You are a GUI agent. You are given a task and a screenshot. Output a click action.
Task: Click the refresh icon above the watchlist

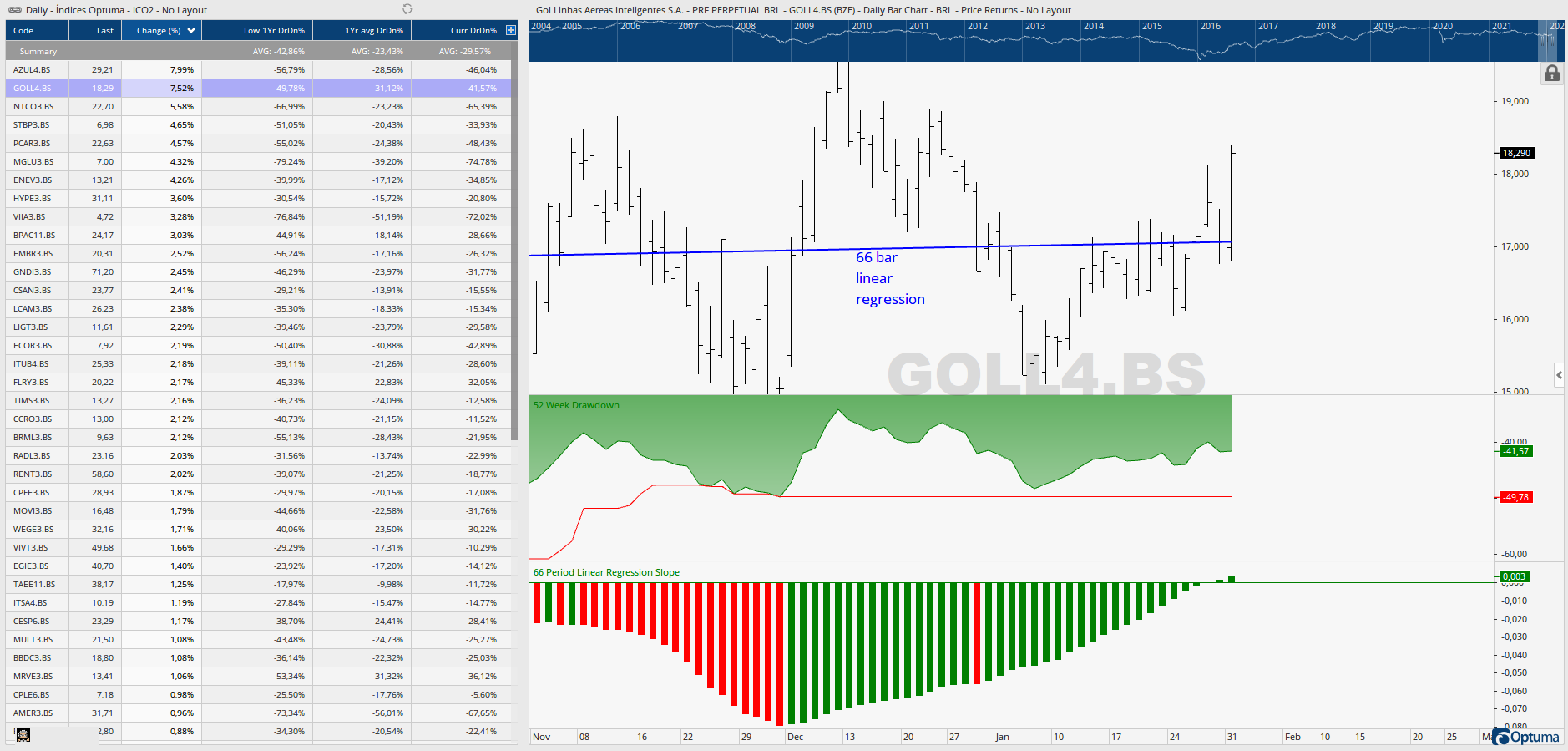[x=407, y=9]
